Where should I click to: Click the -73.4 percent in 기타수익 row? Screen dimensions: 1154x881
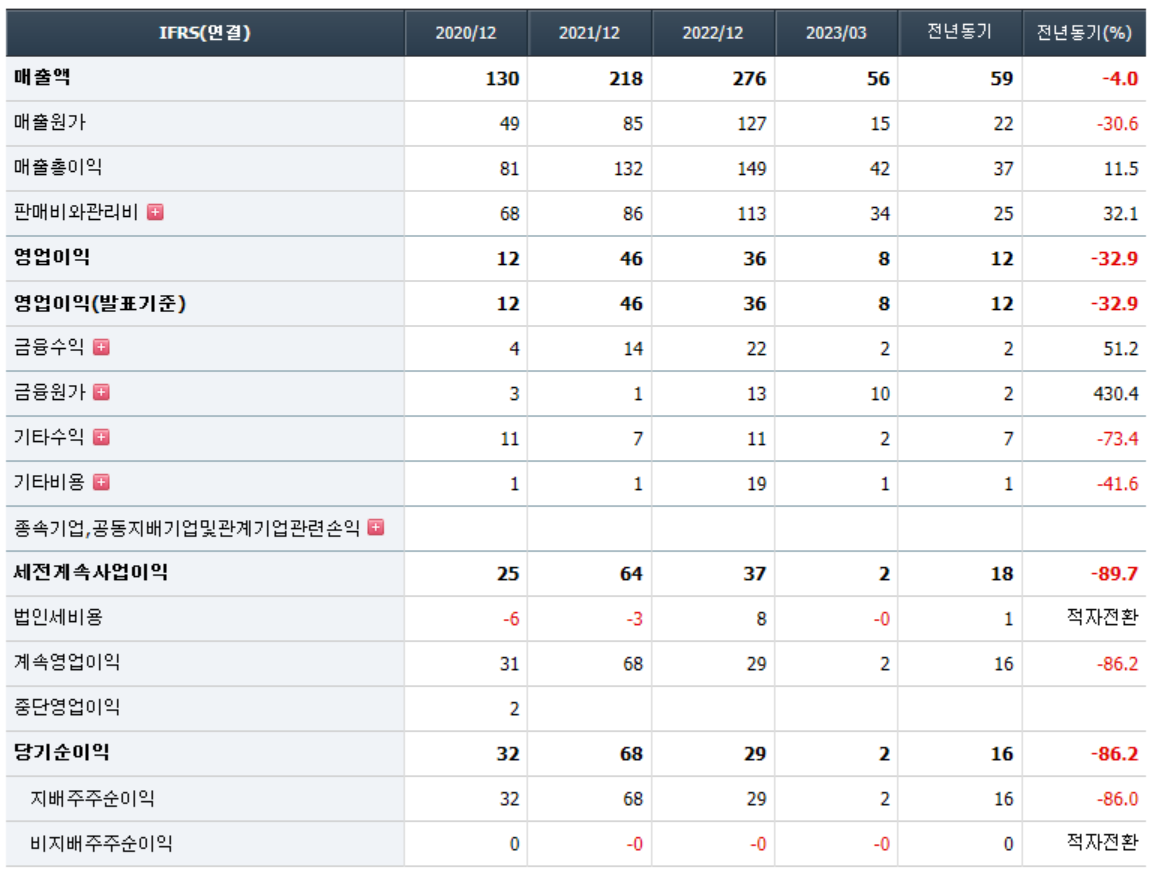click(x=1117, y=439)
